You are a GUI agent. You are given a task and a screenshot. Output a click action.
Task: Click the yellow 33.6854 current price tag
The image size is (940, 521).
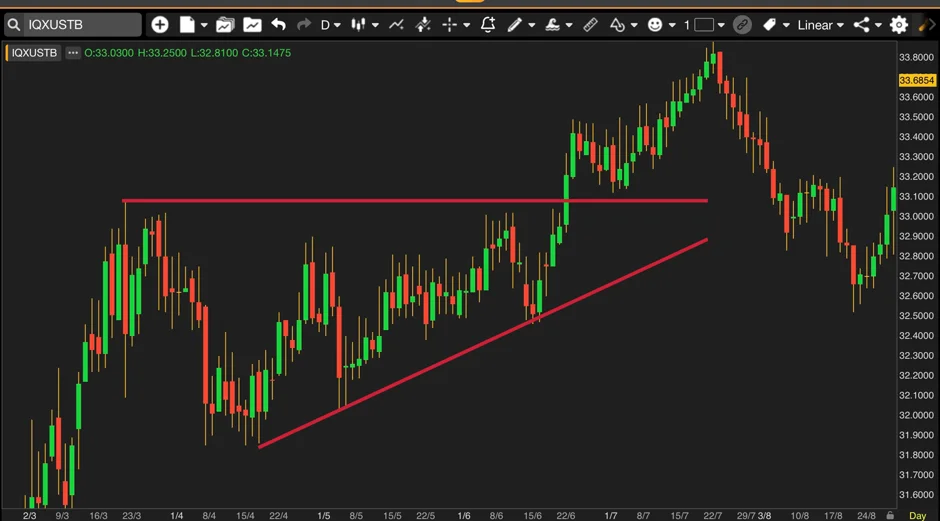click(x=917, y=80)
